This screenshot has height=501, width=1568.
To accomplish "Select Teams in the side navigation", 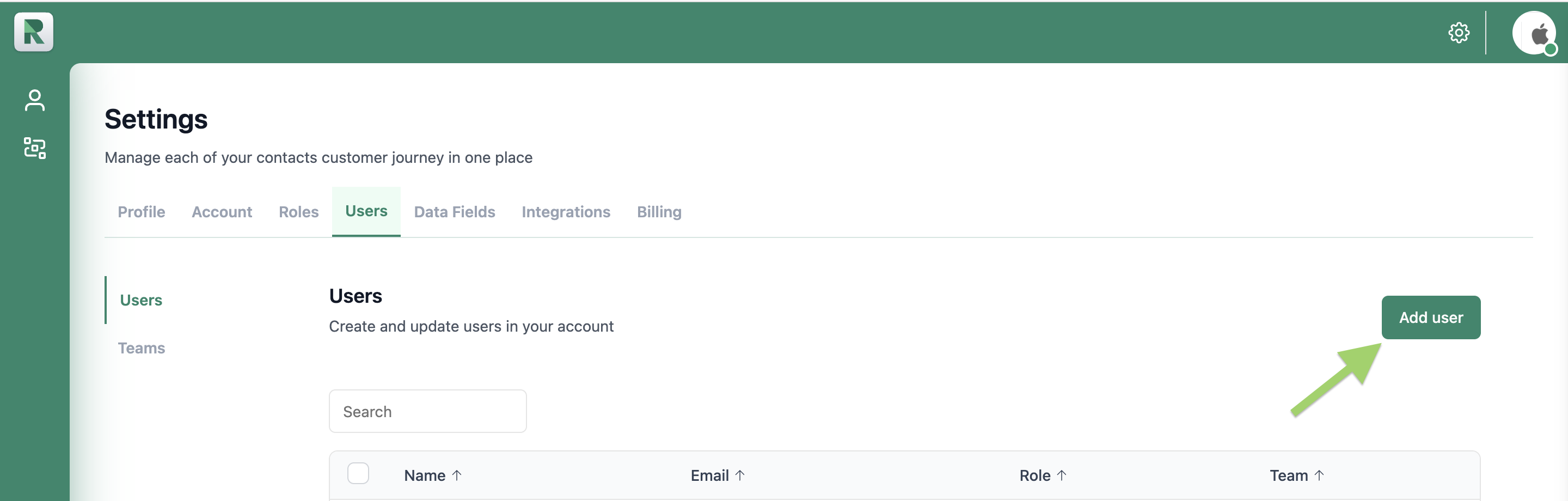I will 142,347.
